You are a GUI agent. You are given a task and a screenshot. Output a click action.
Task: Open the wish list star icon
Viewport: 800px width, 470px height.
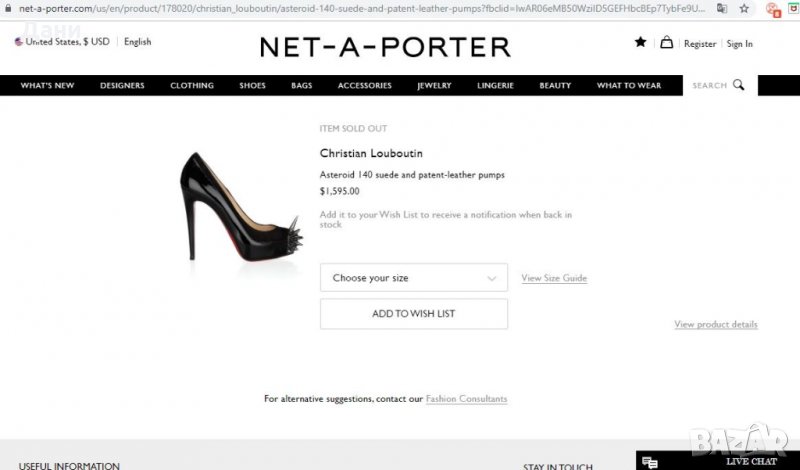click(x=640, y=42)
